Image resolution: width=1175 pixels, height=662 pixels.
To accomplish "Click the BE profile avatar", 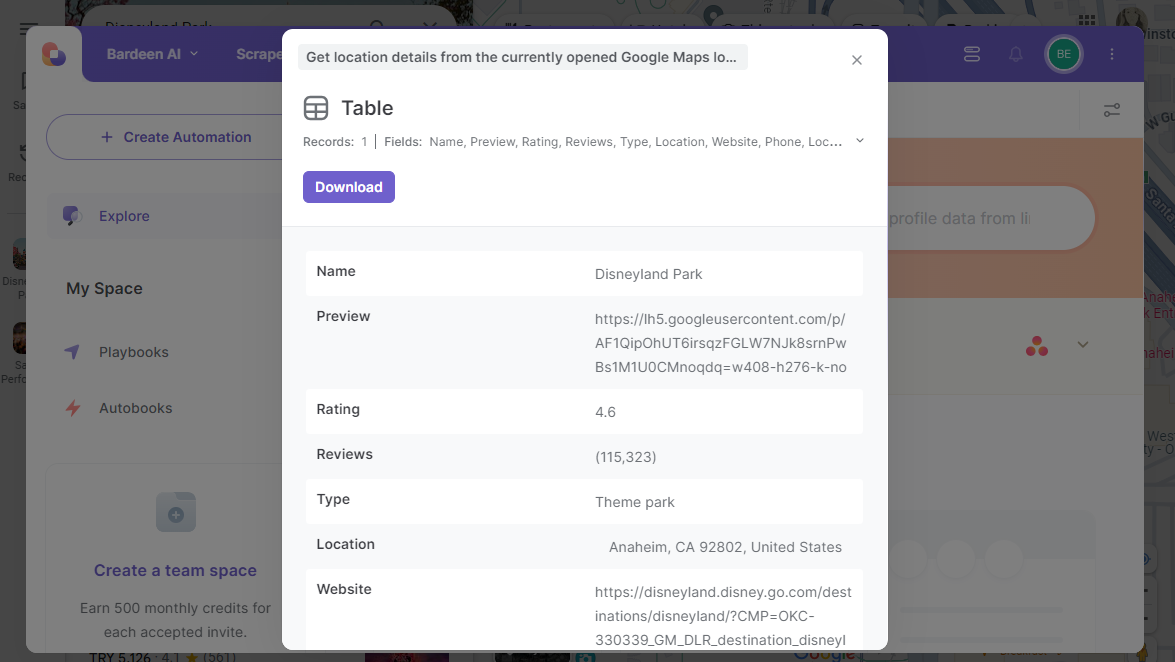I will tap(1063, 54).
